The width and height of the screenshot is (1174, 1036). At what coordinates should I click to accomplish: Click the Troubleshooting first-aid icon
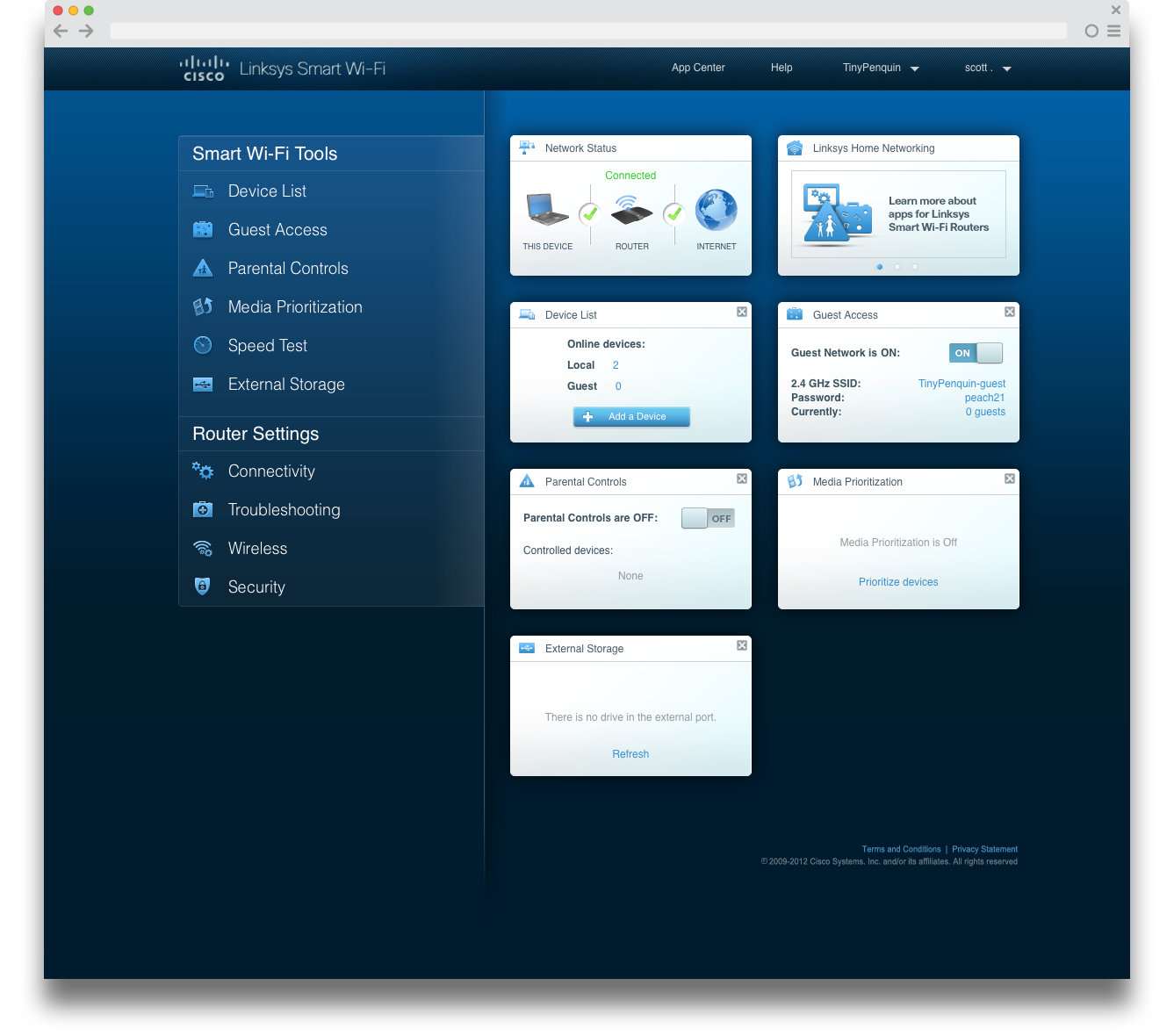[203, 509]
